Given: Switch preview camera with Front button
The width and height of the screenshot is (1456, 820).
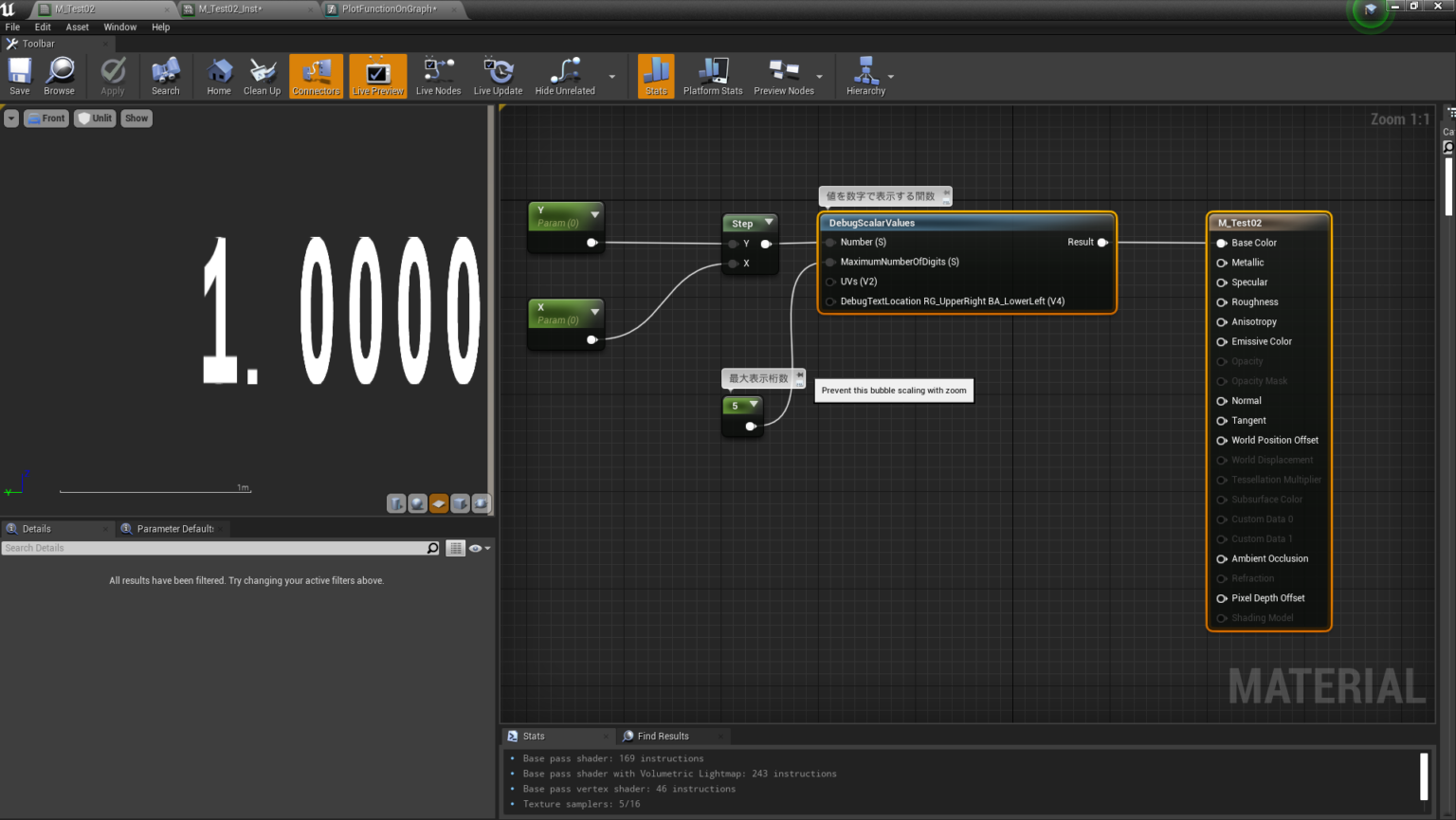Looking at the screenshot, I should [45, 118].
